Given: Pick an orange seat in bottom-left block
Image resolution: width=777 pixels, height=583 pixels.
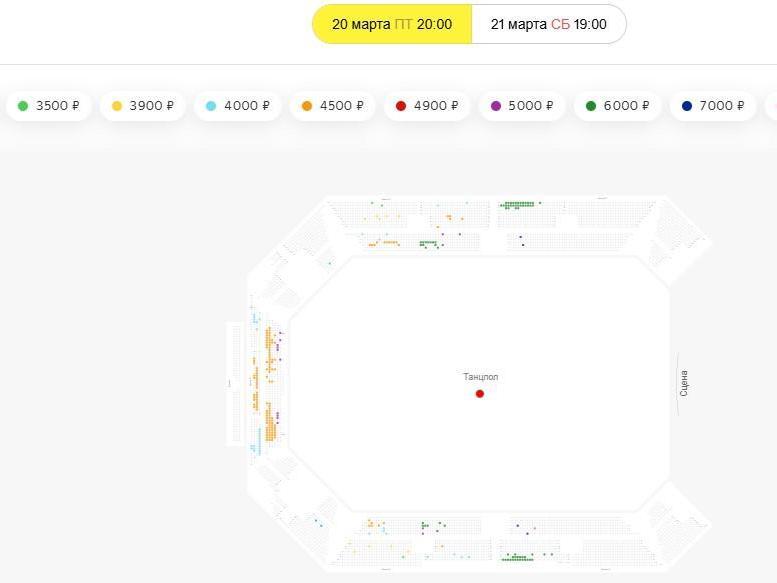Looking at the screenshot, I should pos(370,523).
